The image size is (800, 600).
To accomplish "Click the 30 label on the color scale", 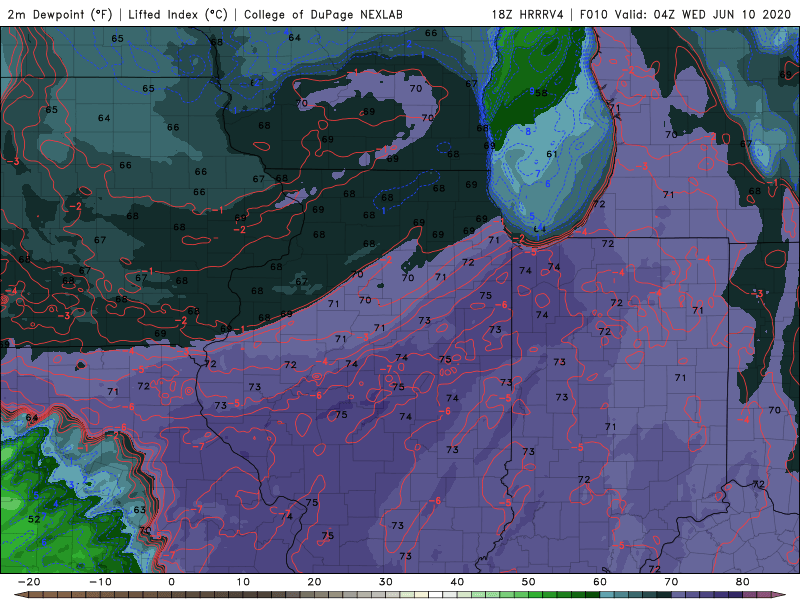I will [386, 582].
